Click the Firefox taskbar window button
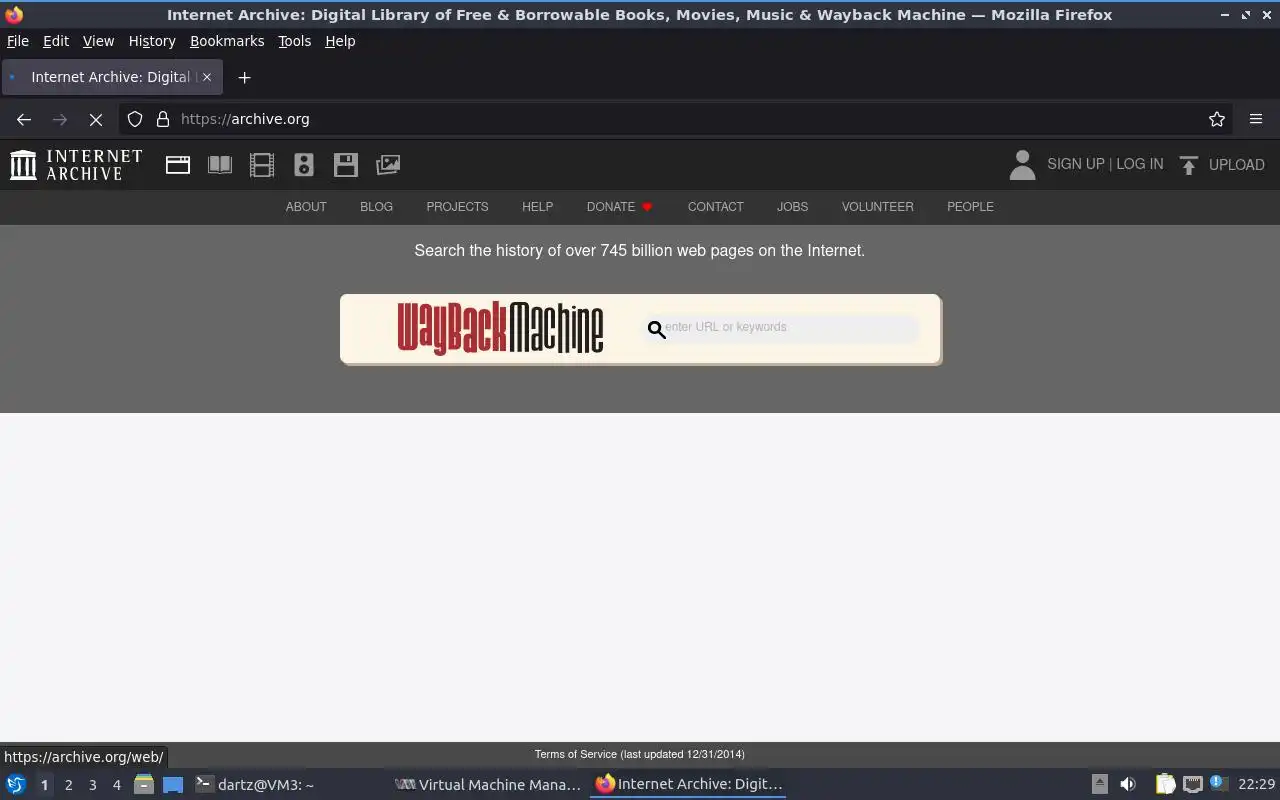 pos(689,784)
